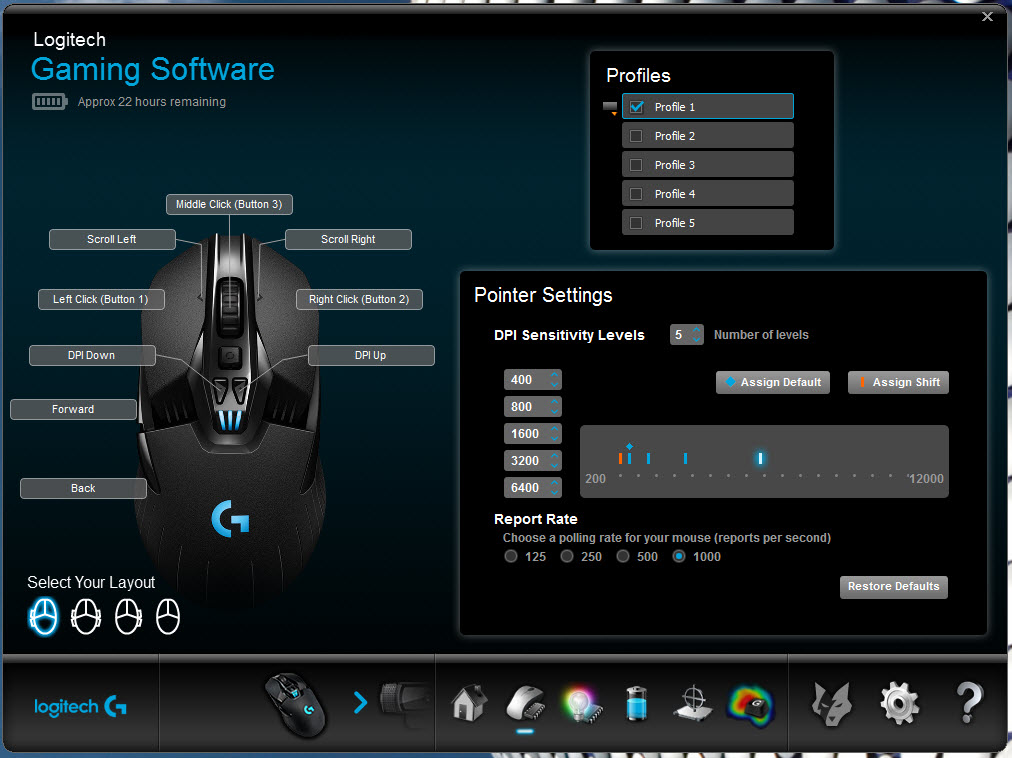Enable the Profile 4 checkbox
1012x758 pixels.
(x=636, y=194)
